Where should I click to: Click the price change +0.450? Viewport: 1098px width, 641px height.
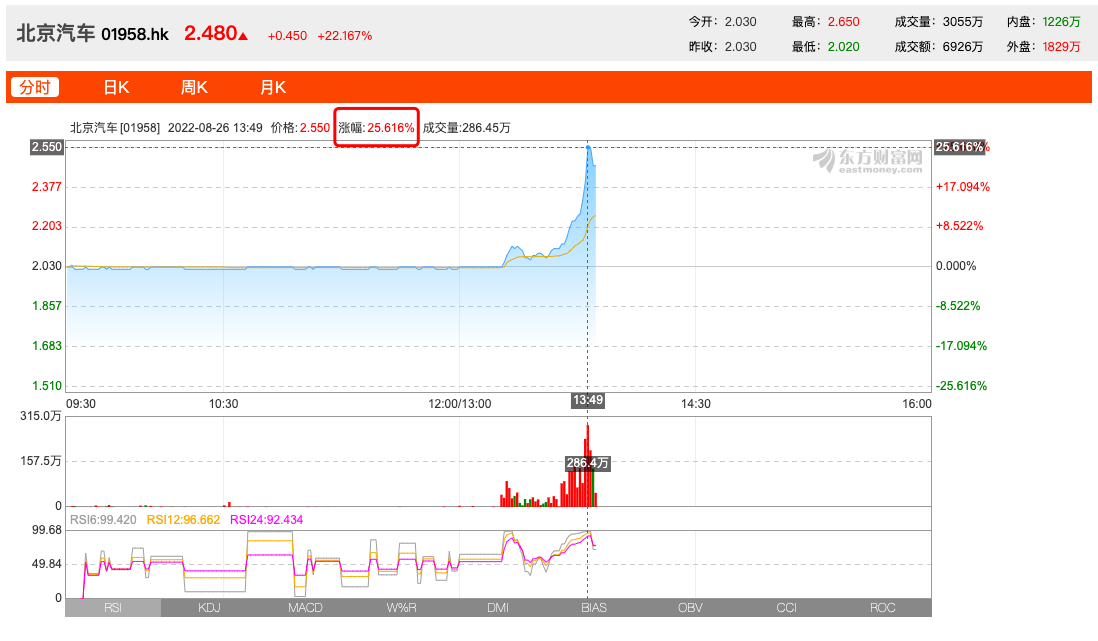(287, 36)
